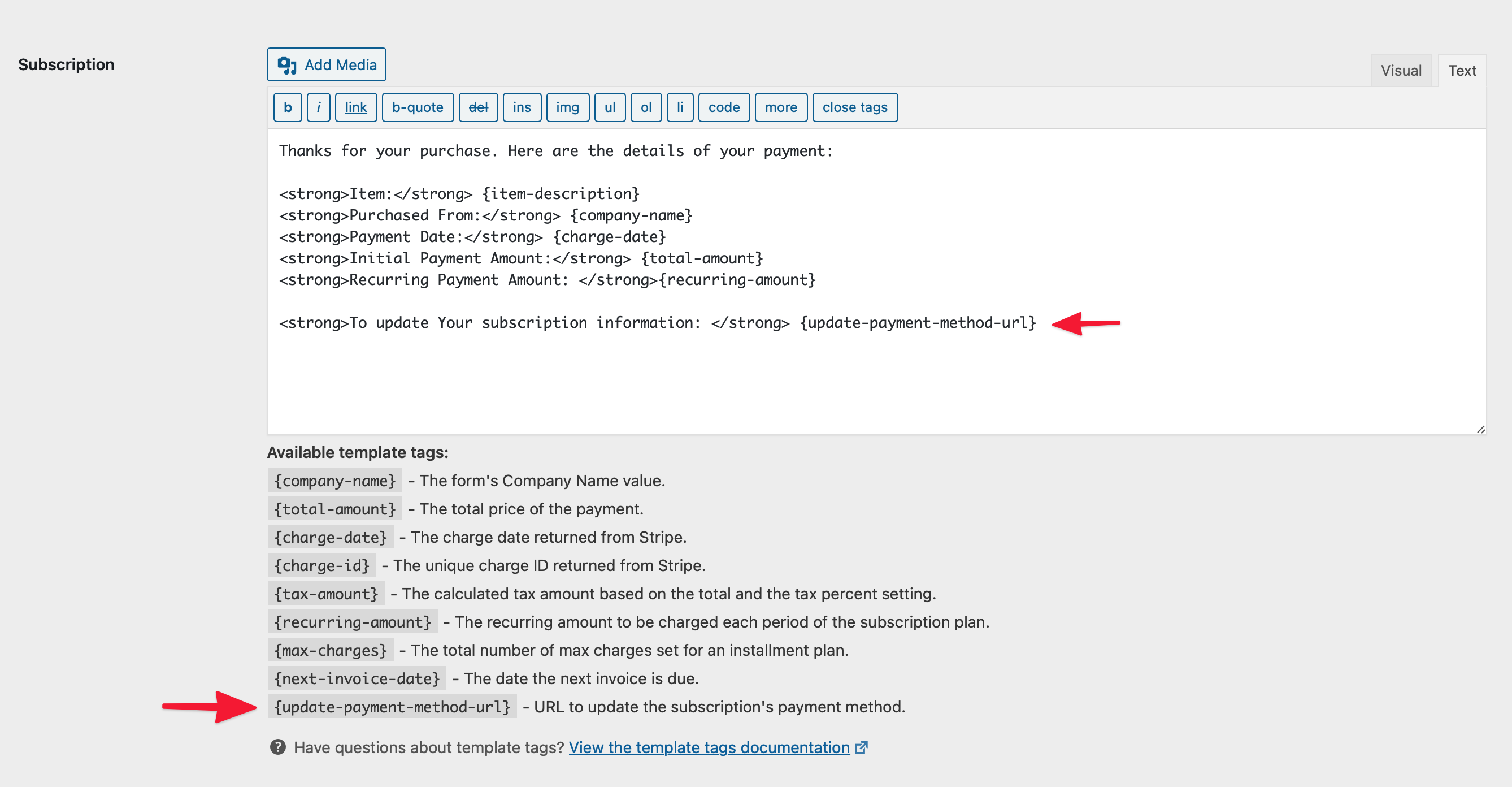The width and height of the screenshot is (1512, 787).
Task: Open the template tags documentation link
Action: pyautogui.click(x=709, y=747)
